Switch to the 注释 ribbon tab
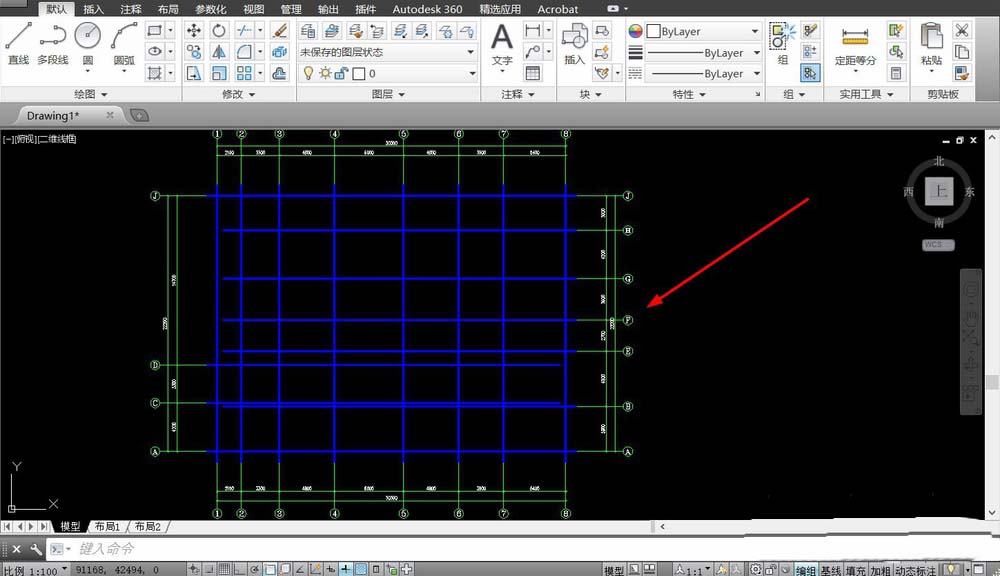The height and width of the screenshot is (576, 1000). [x=131, y=9]
